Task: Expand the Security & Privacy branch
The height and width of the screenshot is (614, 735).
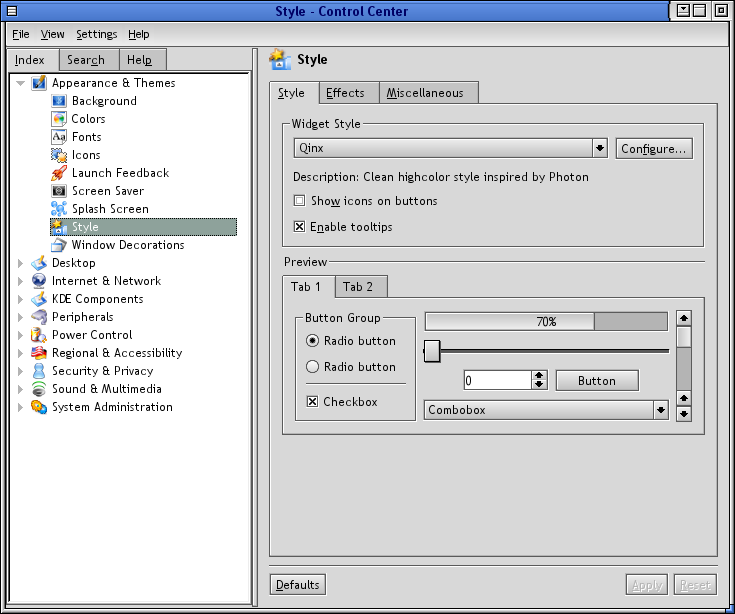Action: 20,371
